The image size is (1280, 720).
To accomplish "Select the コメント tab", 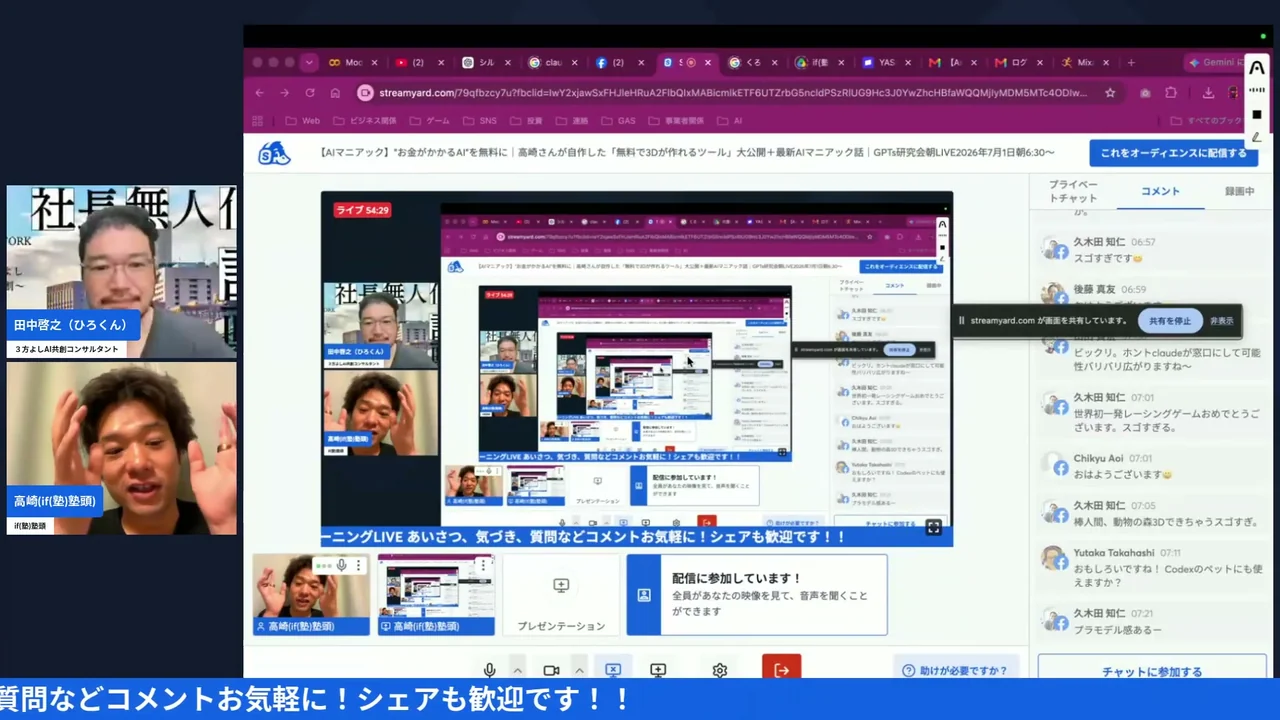I will [x=1160, y=191].
